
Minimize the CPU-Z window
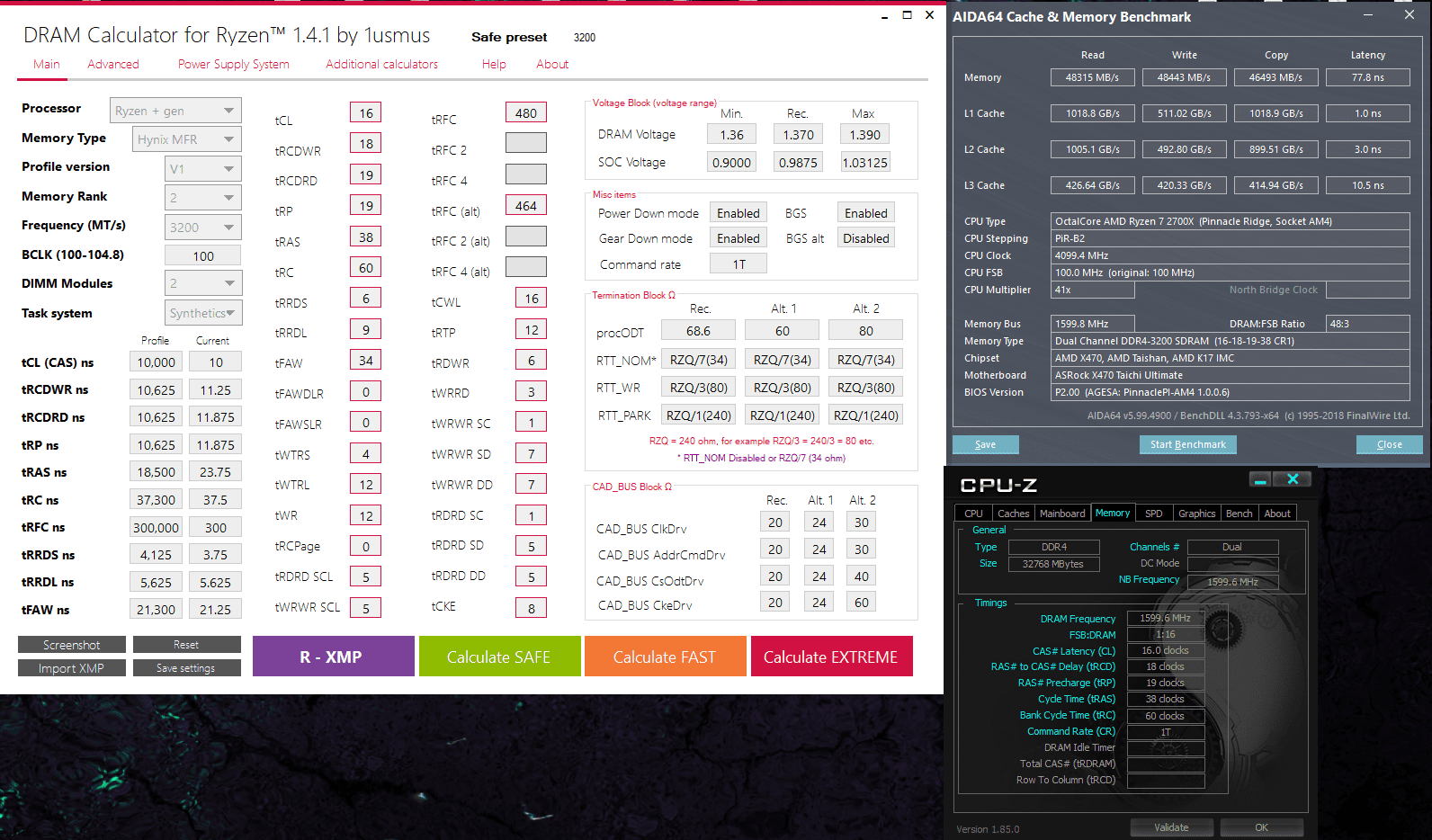click(x=1260, y=479)
